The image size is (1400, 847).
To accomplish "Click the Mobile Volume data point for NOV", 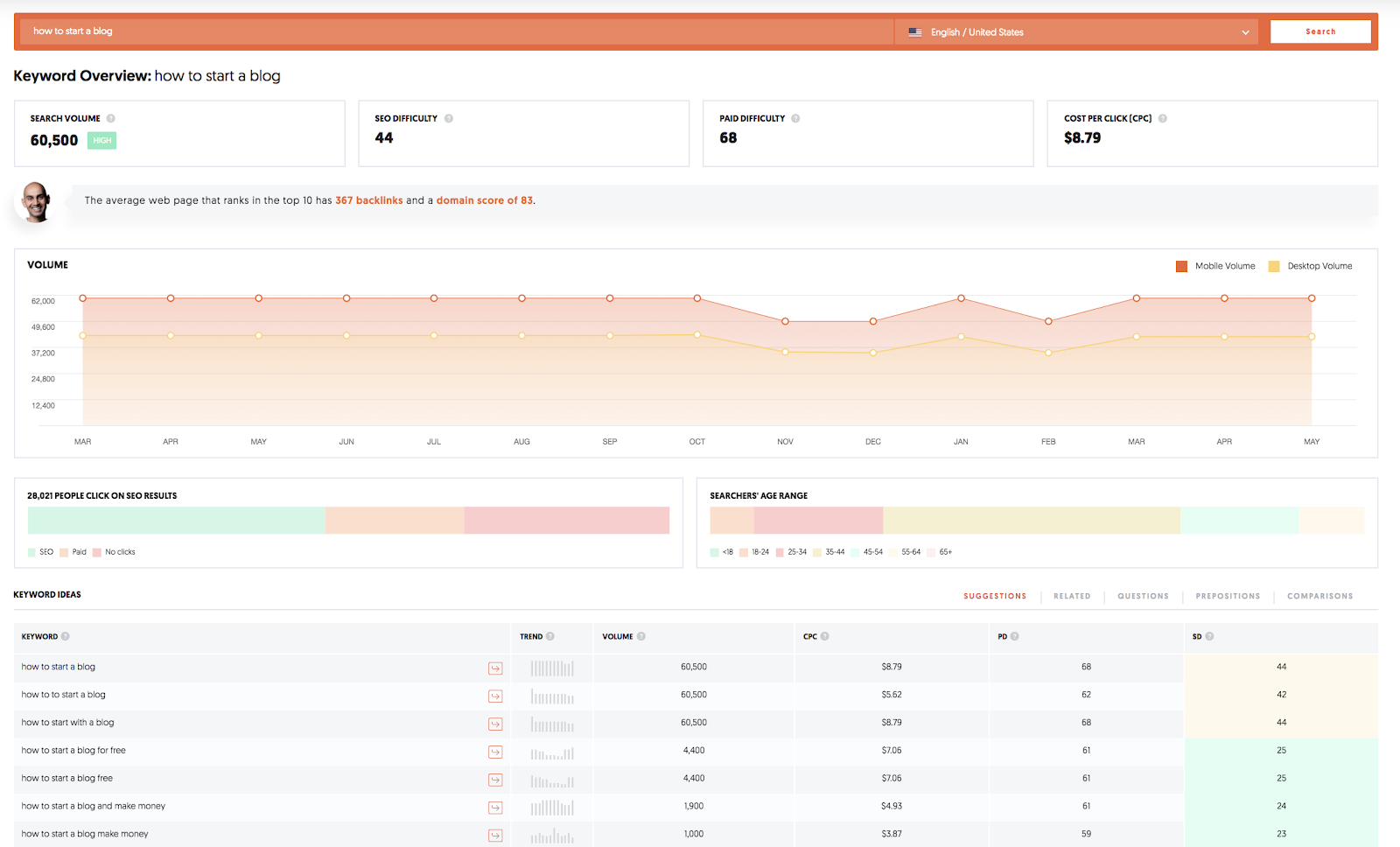I will (x=785, y=321).
